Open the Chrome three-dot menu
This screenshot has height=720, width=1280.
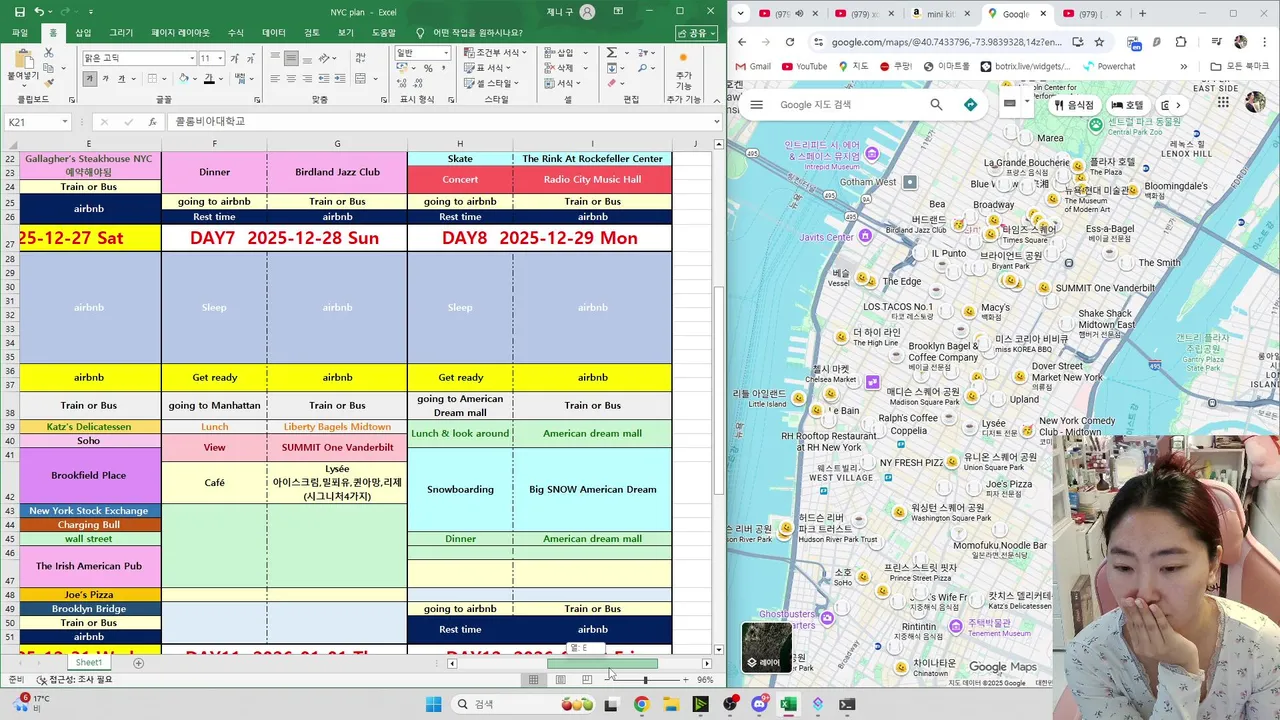(x=1266, y=42)
